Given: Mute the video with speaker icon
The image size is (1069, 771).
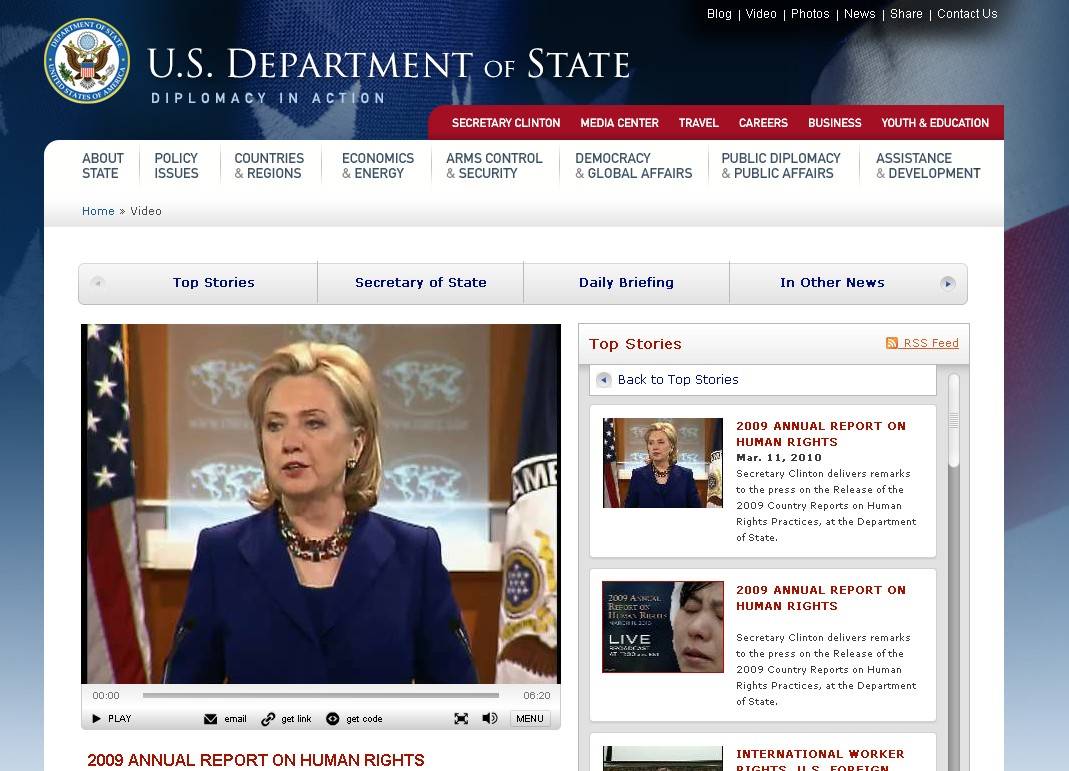Looking at the screenshot, I should pyautogui.click(x=490, y=719).
